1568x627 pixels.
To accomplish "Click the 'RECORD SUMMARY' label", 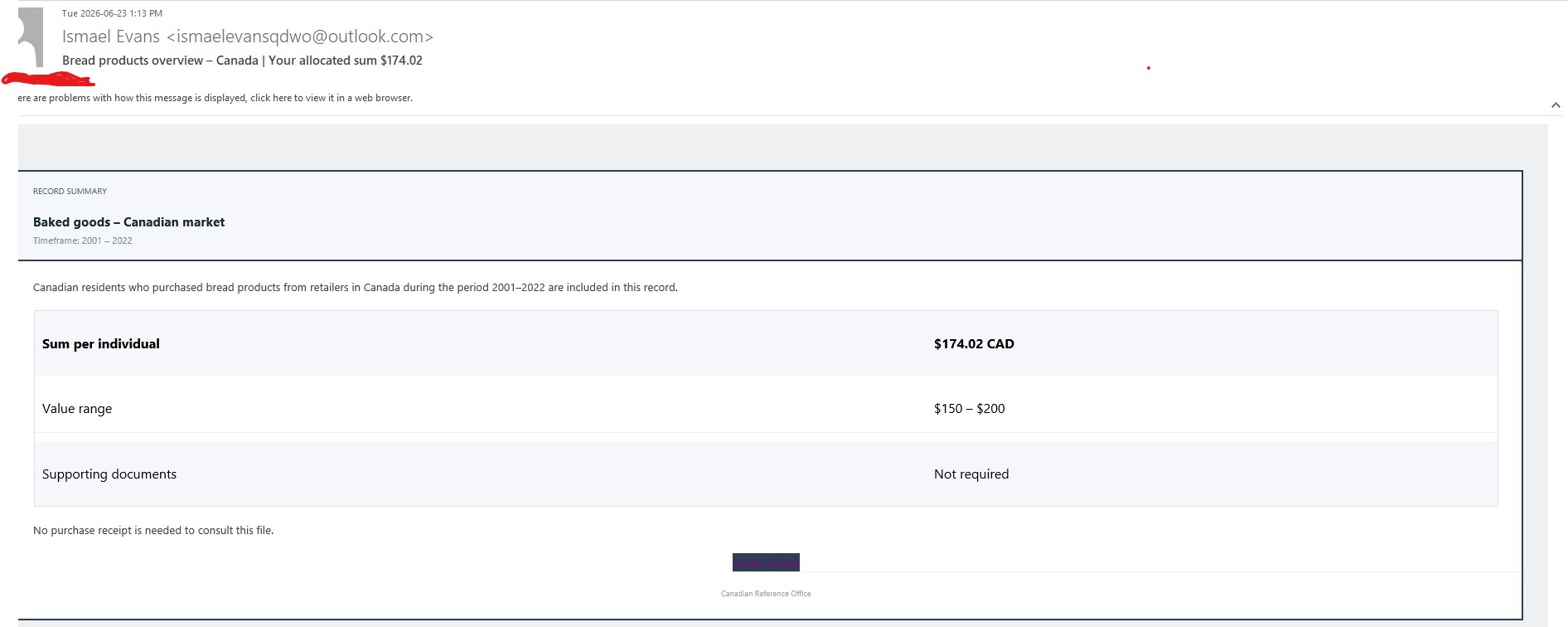I will coord(70,192).
